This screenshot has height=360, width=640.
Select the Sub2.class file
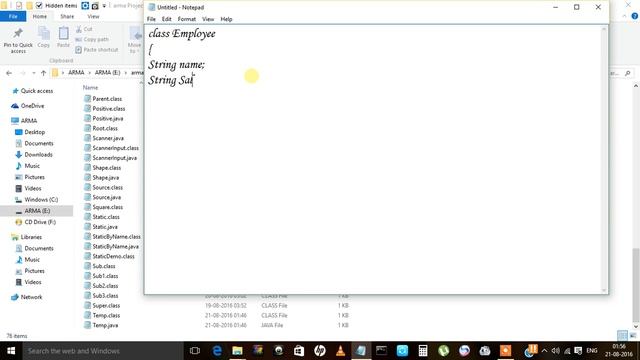pos(105,286)
